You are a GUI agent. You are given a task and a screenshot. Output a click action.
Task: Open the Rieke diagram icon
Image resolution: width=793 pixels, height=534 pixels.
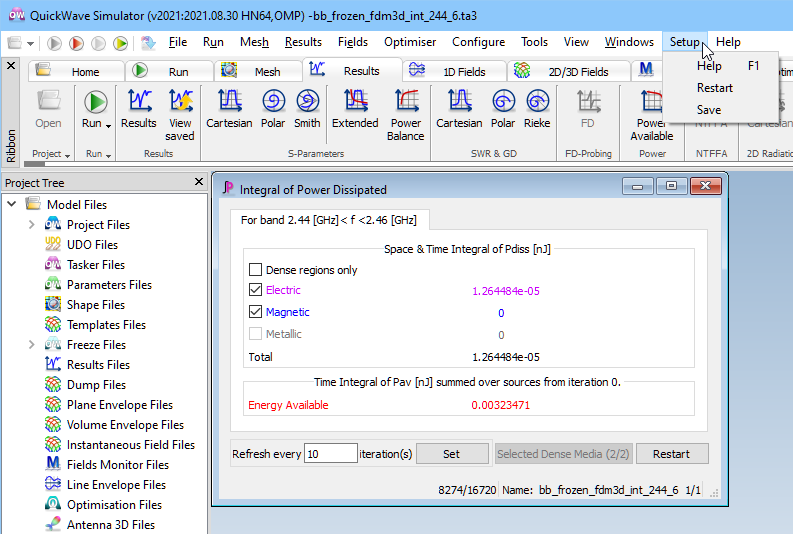537,101
